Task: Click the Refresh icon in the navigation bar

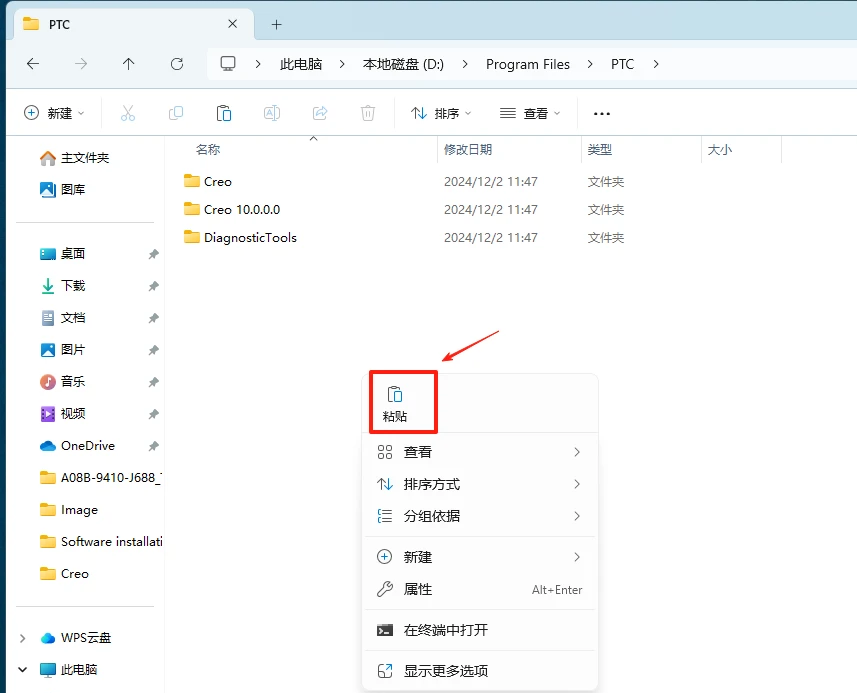Action: [x=177, y=63]
